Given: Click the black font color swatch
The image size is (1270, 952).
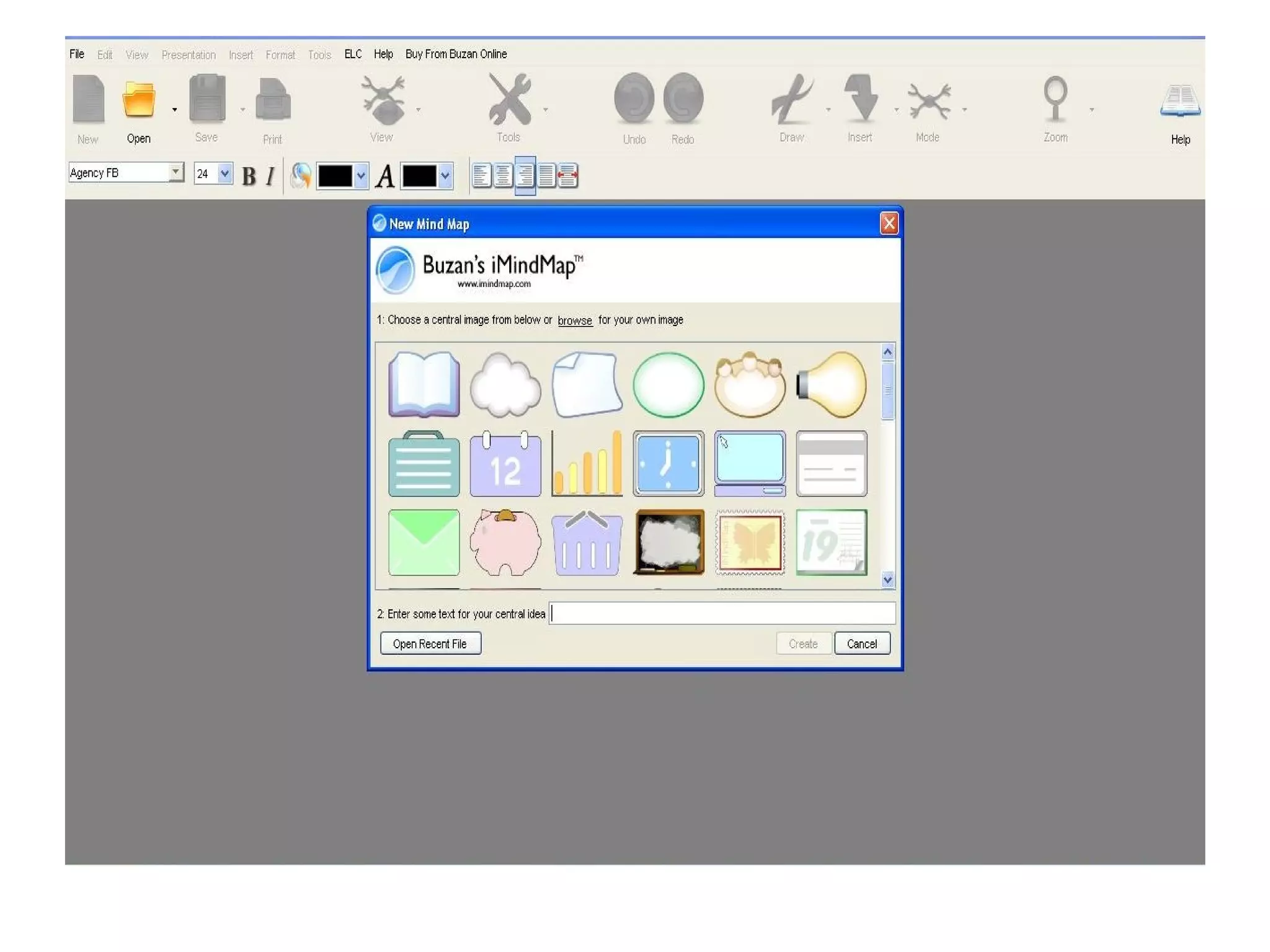Looking at the screenshot, I should pos(419,176).
